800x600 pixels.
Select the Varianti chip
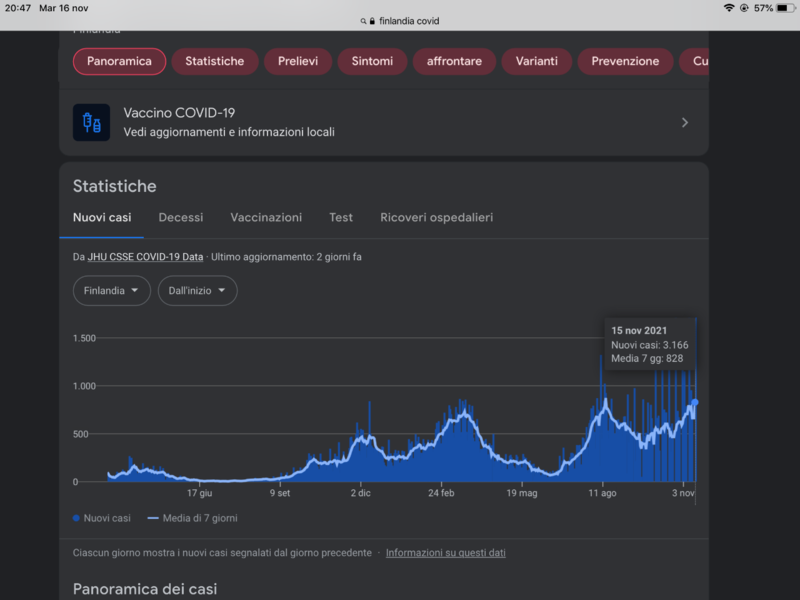[x=536, y=61]
